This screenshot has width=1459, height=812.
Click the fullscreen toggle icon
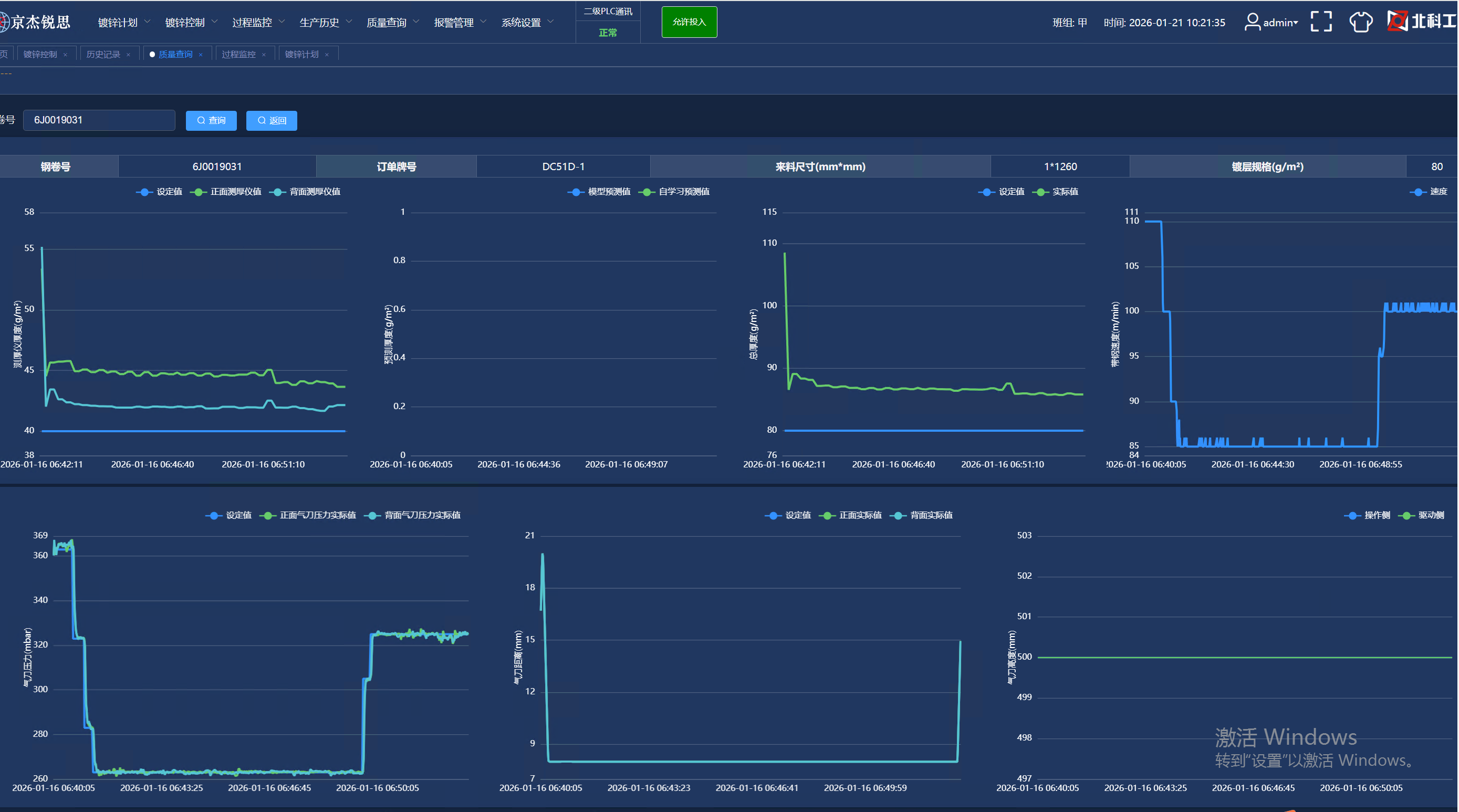(x=1321, y=22)
